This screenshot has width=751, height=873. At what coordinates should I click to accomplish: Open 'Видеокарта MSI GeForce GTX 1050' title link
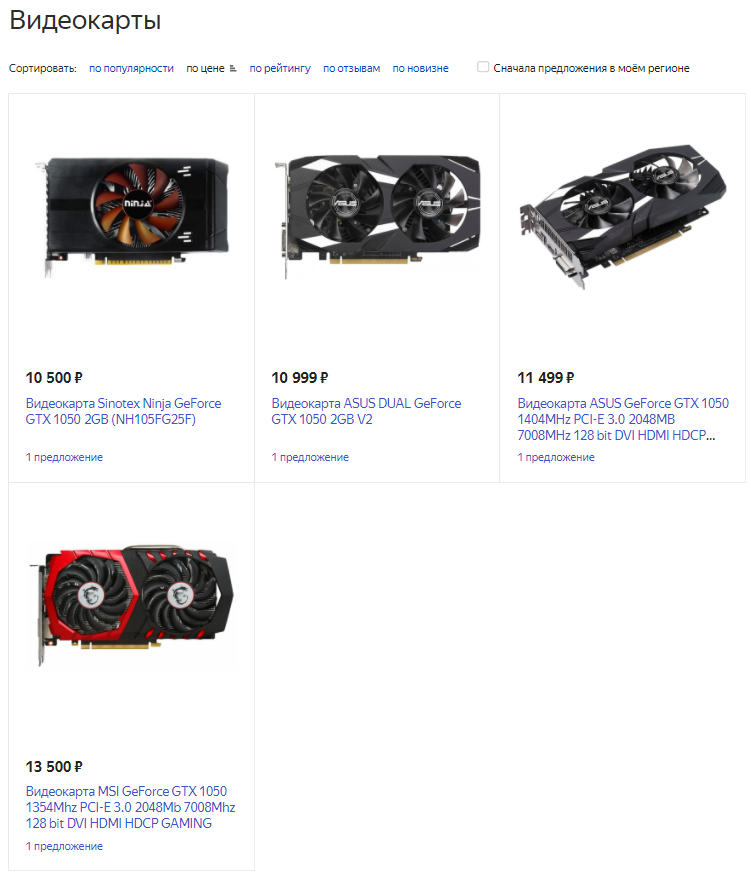(130, 807)
